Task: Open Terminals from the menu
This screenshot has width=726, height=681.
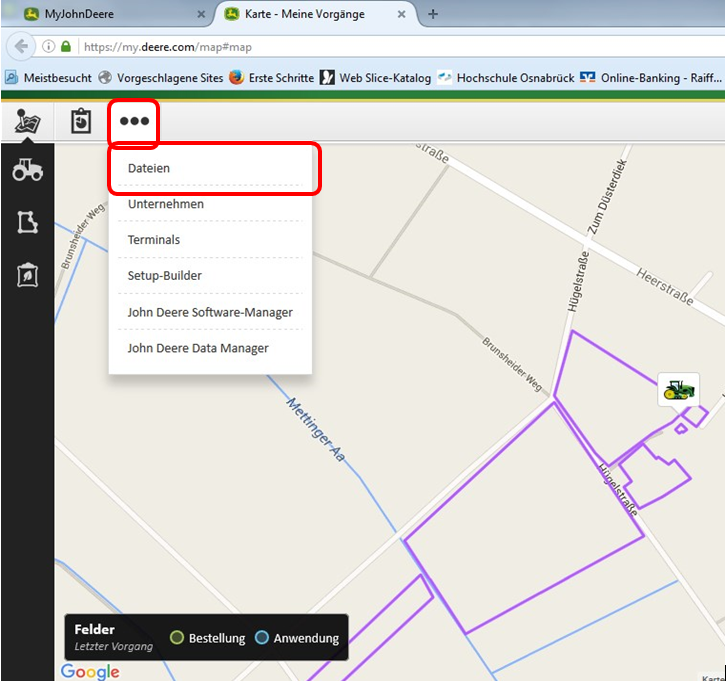Action: coord(154,240)
